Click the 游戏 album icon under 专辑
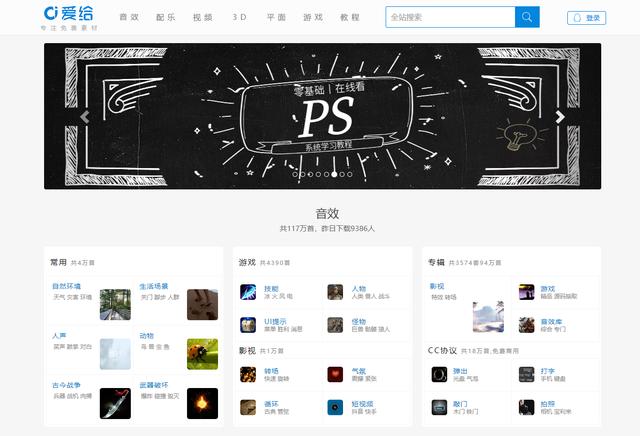The width and height of the screenshot is (640, 436). (527, 292)
